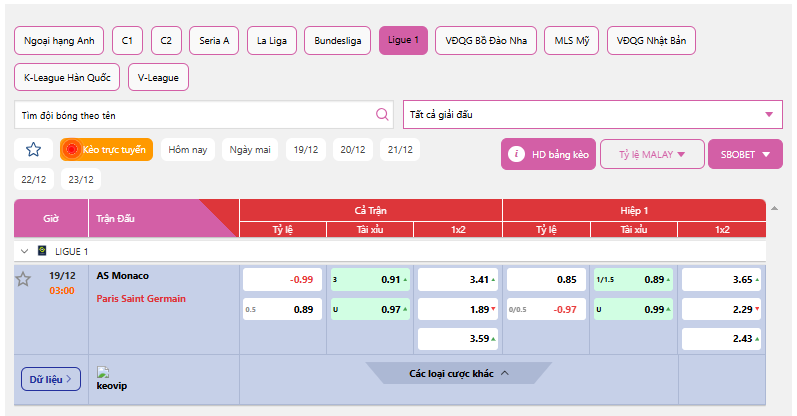Click the -0.99 full-match handicap odds
This screenshot has height=416, width=797.
283,280
